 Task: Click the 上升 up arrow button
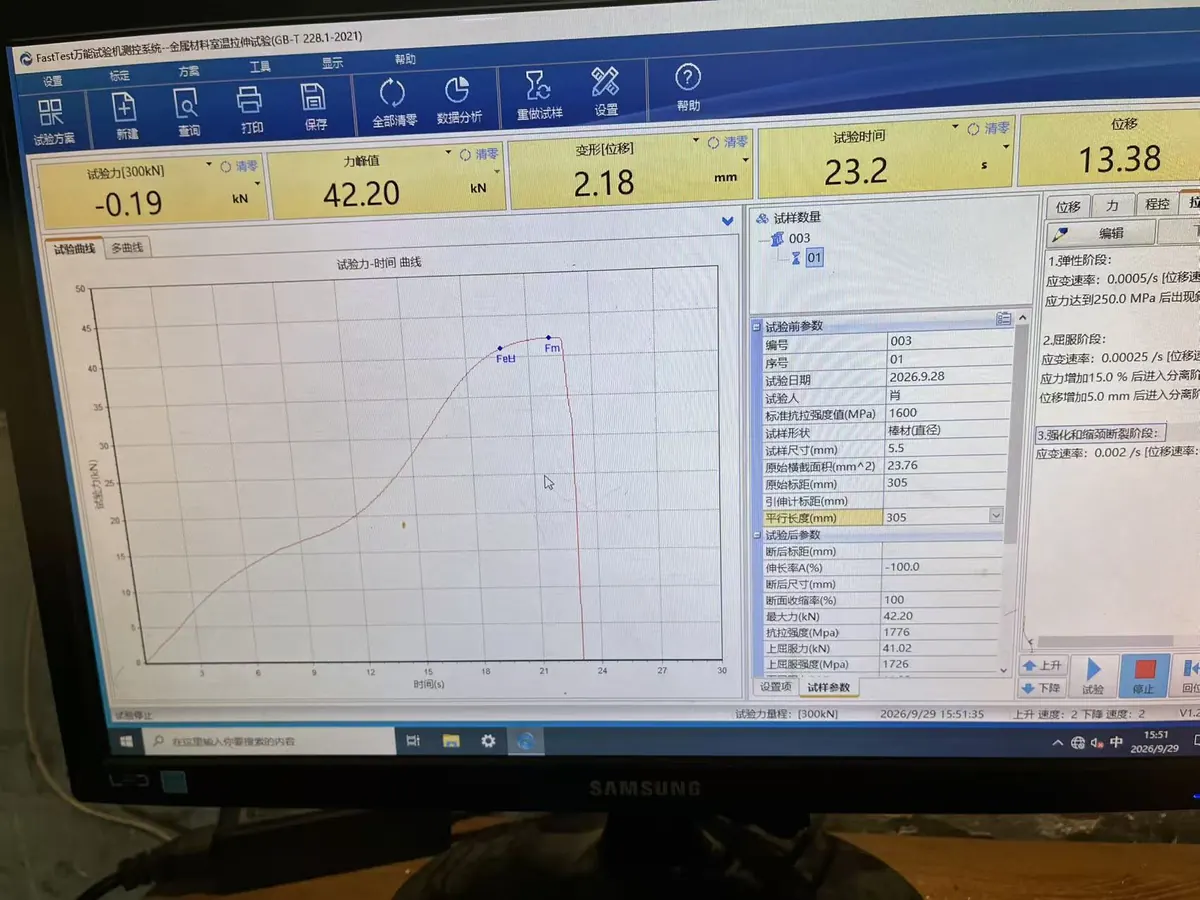click(x=1042, y=665)
